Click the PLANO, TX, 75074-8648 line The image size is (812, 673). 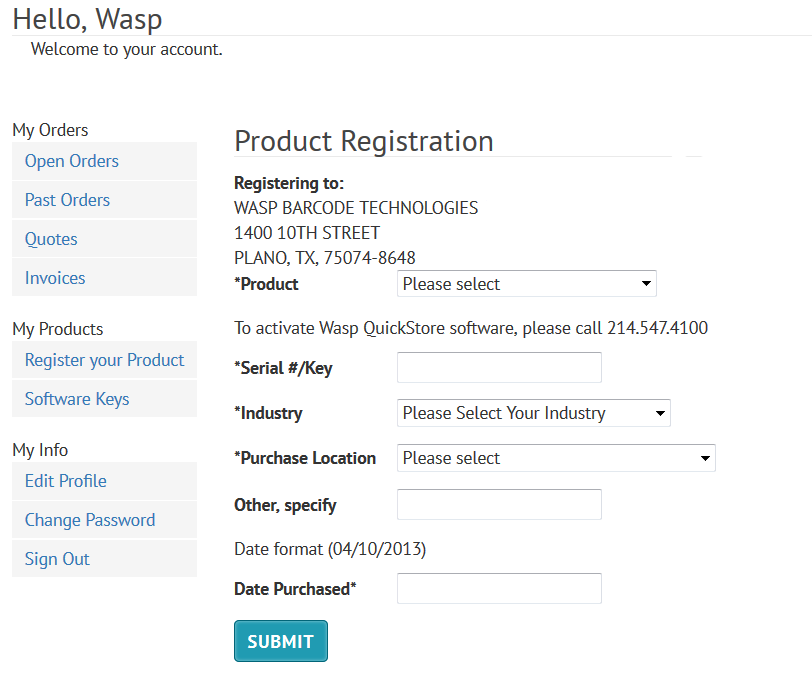coord(325,258)
